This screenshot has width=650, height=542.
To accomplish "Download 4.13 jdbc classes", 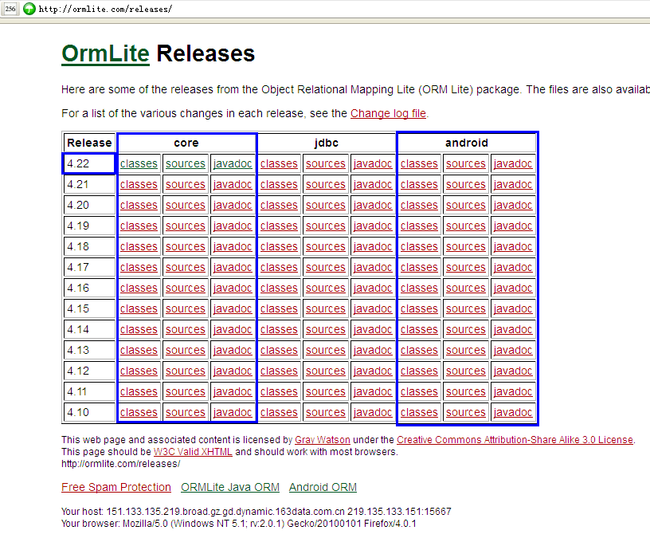I will (279, 350).
